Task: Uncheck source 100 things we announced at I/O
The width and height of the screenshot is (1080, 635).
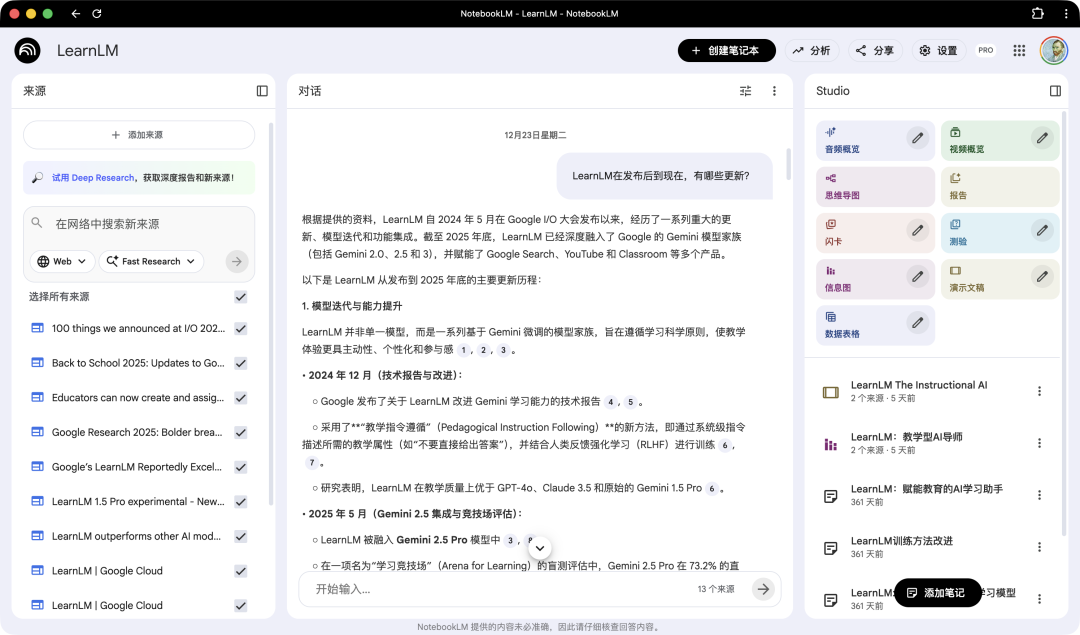Action: [240, 329]
